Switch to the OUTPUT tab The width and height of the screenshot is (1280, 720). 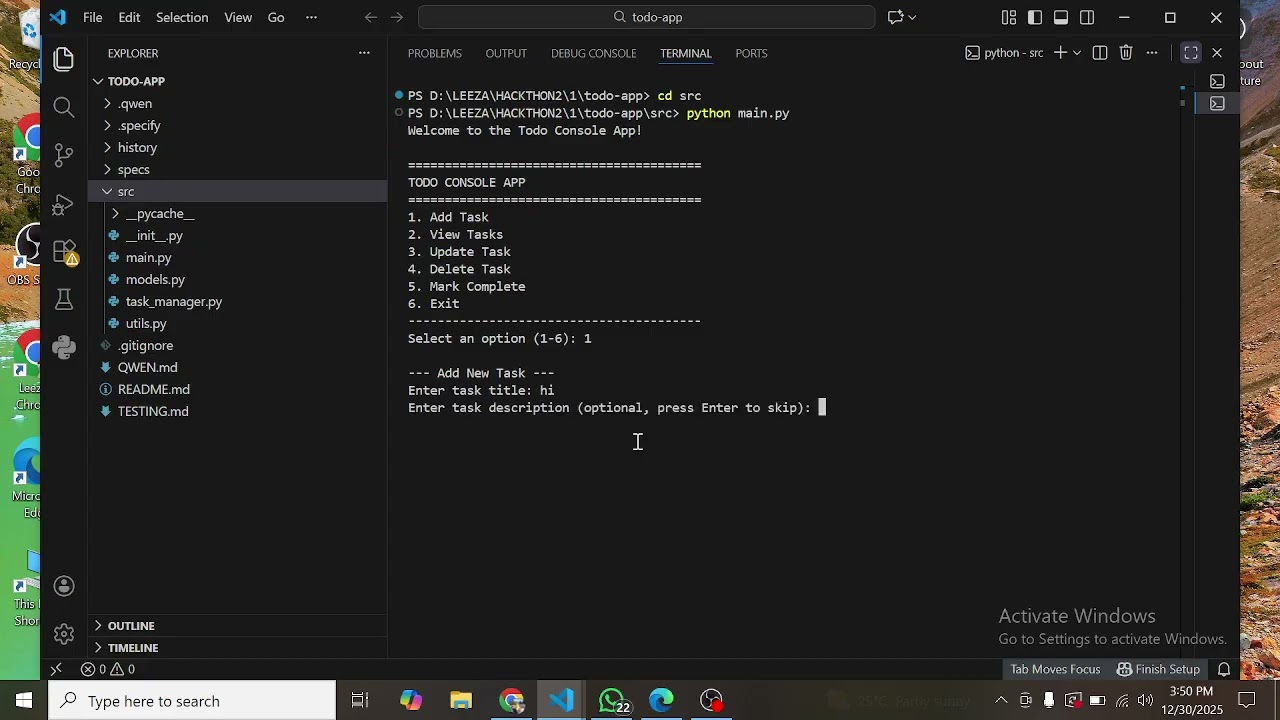(506, 53)
